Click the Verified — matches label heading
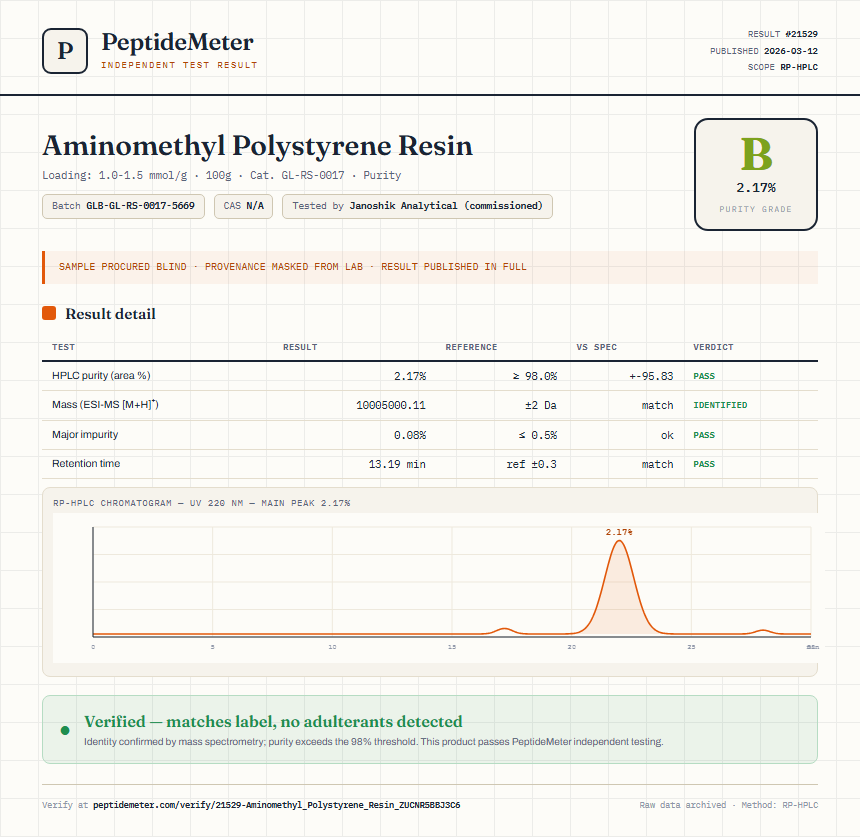The image size is (860, 837). point(273,721)
